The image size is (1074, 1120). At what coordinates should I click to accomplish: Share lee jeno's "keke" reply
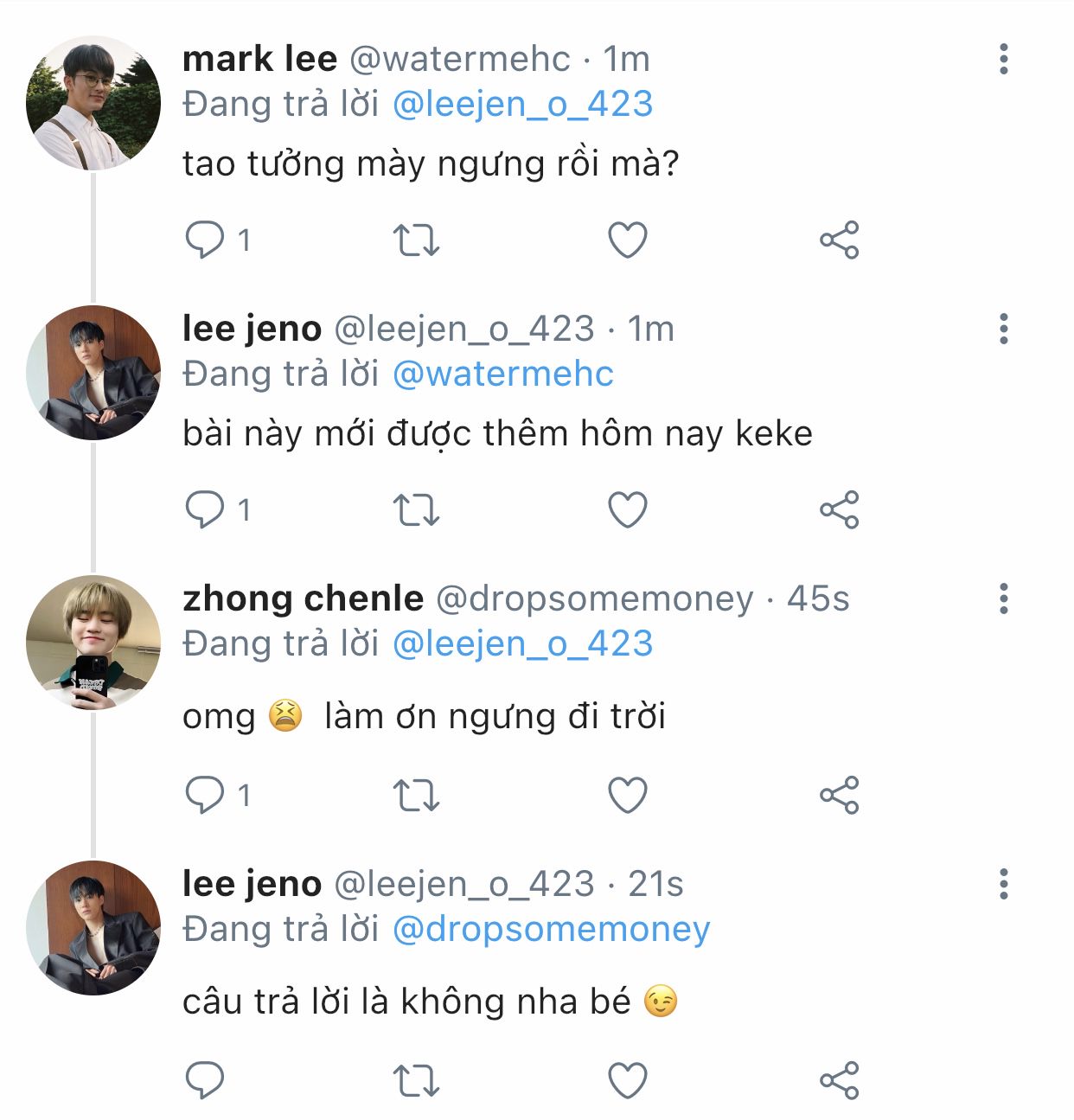pos(839,509)
